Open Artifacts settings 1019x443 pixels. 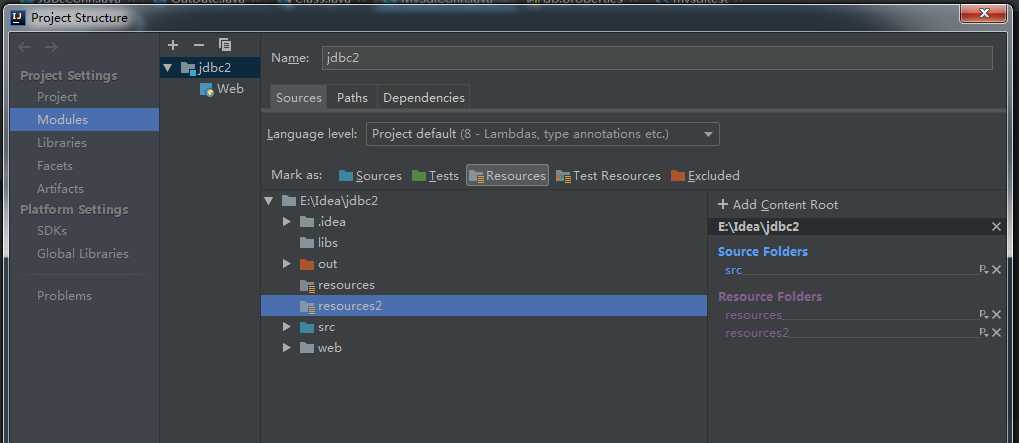tap(60, 188)
